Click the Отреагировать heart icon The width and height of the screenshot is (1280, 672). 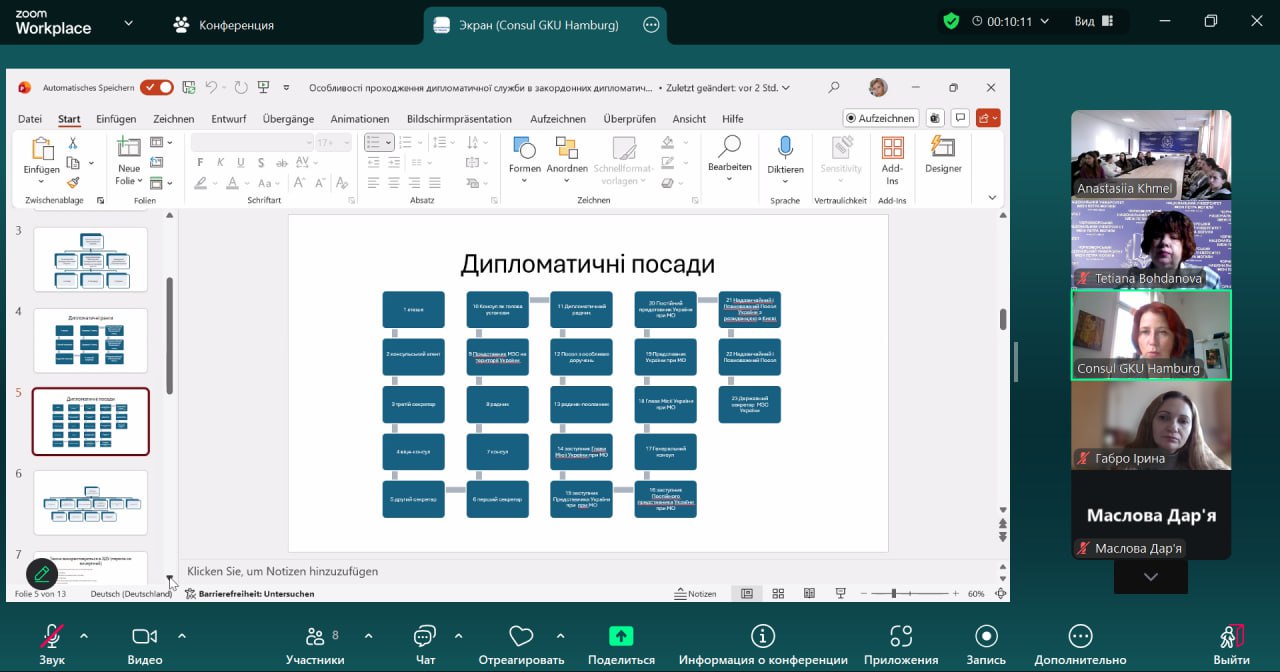520,637
